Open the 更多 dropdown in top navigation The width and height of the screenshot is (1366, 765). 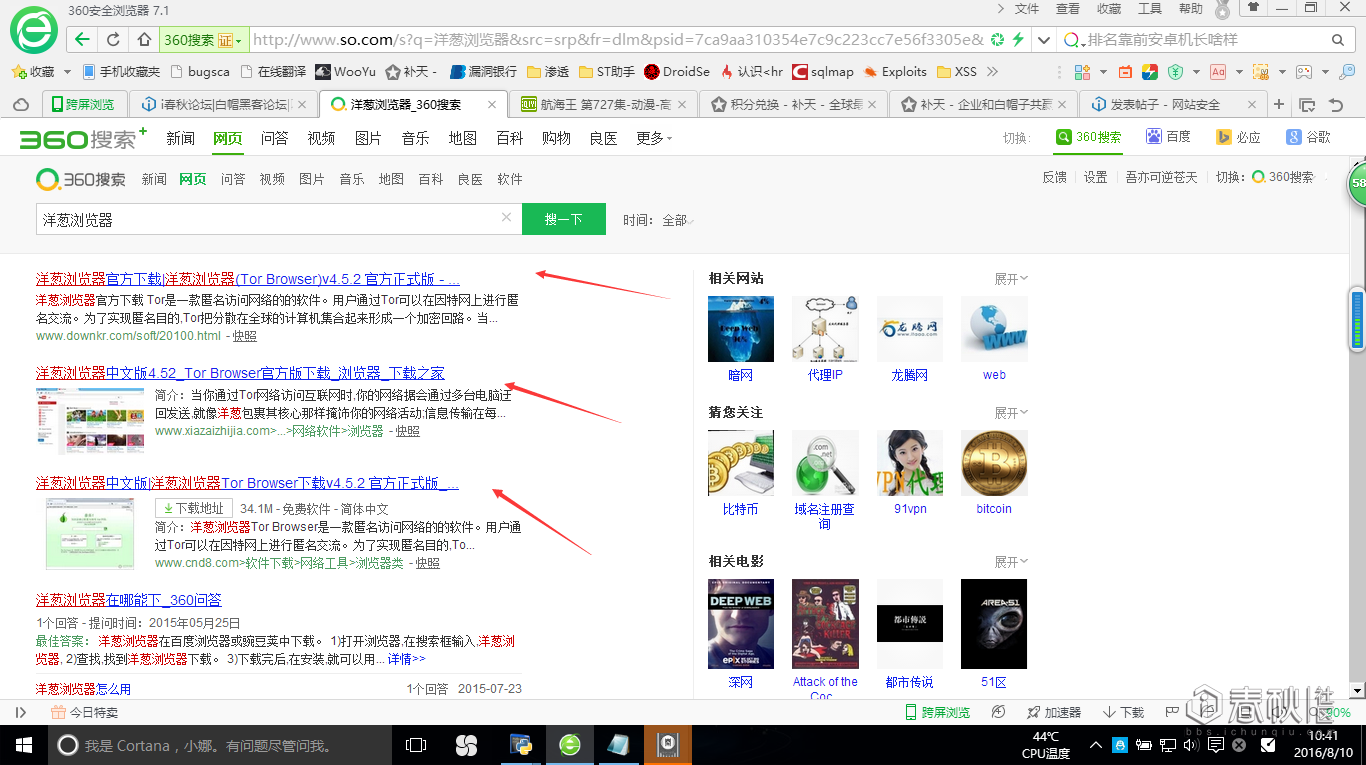coord(654,138)
